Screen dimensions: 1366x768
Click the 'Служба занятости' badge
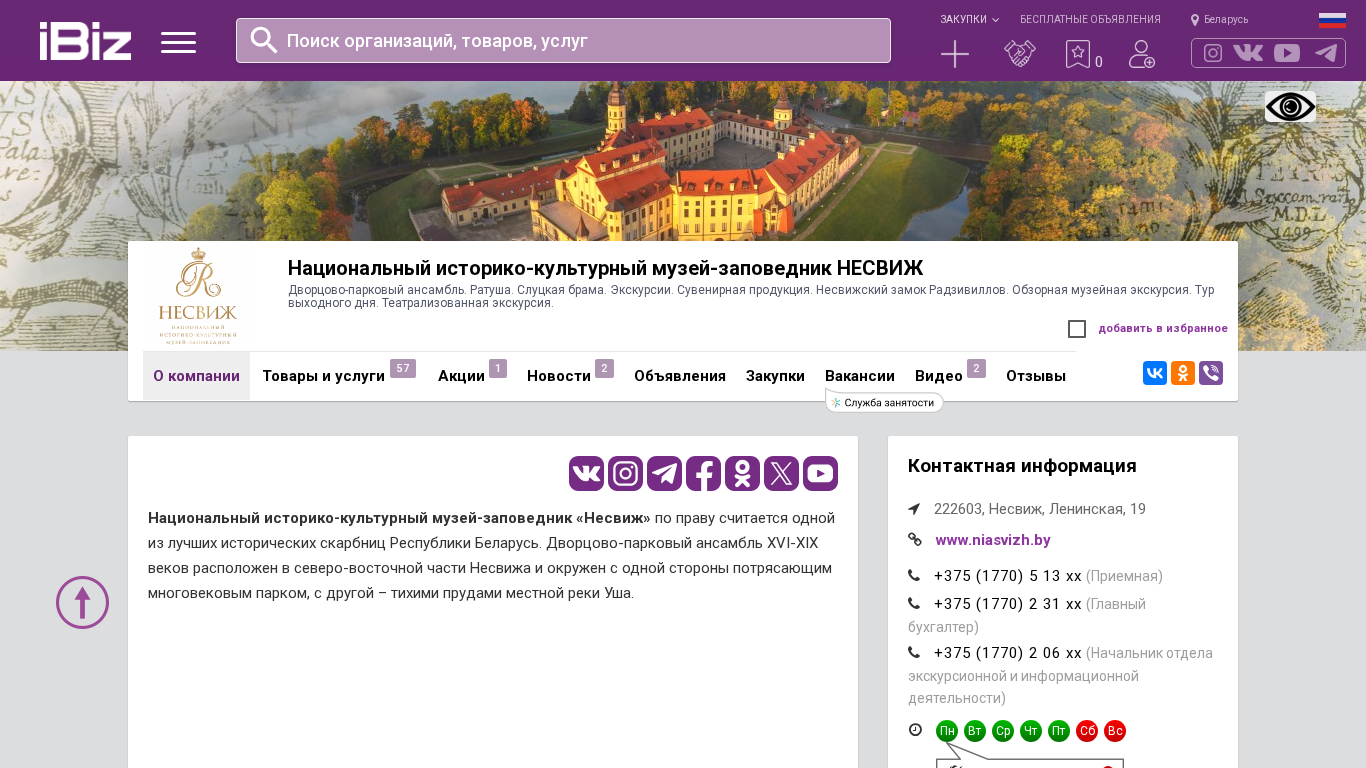885,402
